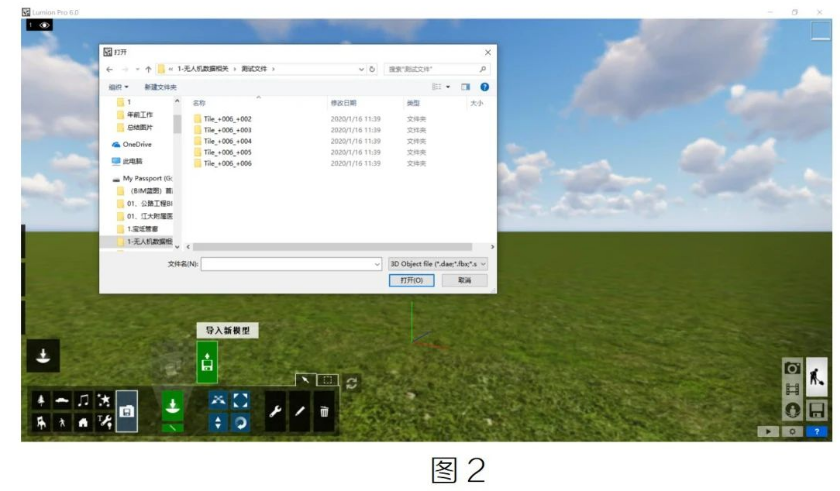Viewport: 840px width, 491px height.
Task: Select the Trash delete object tool
Action: [x=324, y=411]
